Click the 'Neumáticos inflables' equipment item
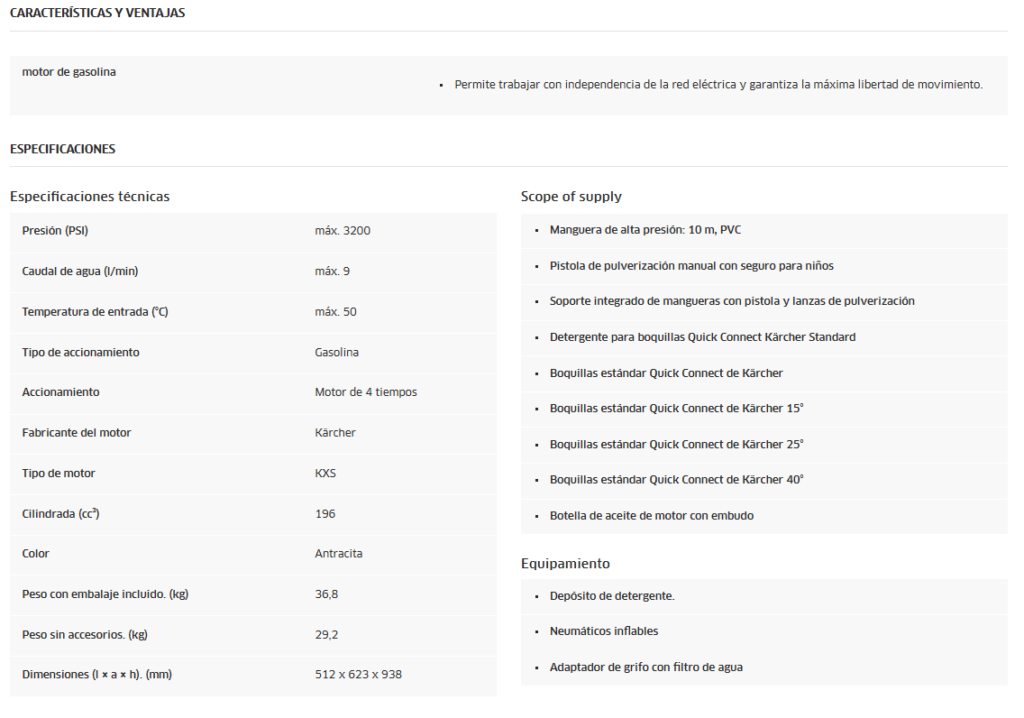 click(604, 632)
